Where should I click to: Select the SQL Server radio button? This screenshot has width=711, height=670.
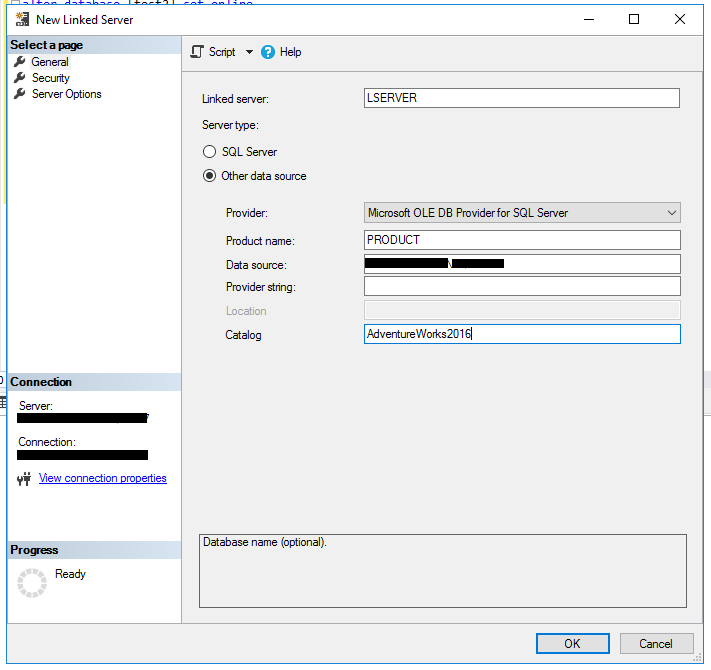[210, 152]
